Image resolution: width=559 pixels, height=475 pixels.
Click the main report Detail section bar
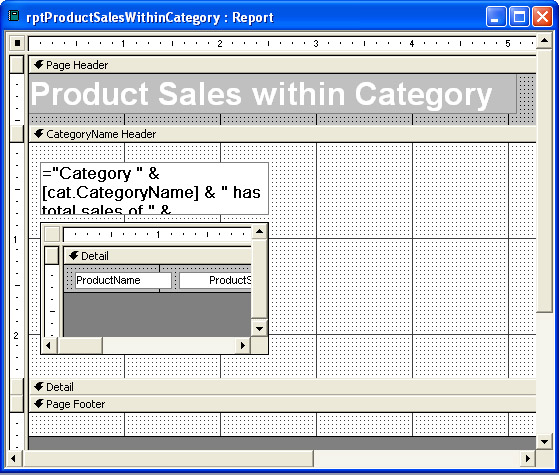(282, 387)
